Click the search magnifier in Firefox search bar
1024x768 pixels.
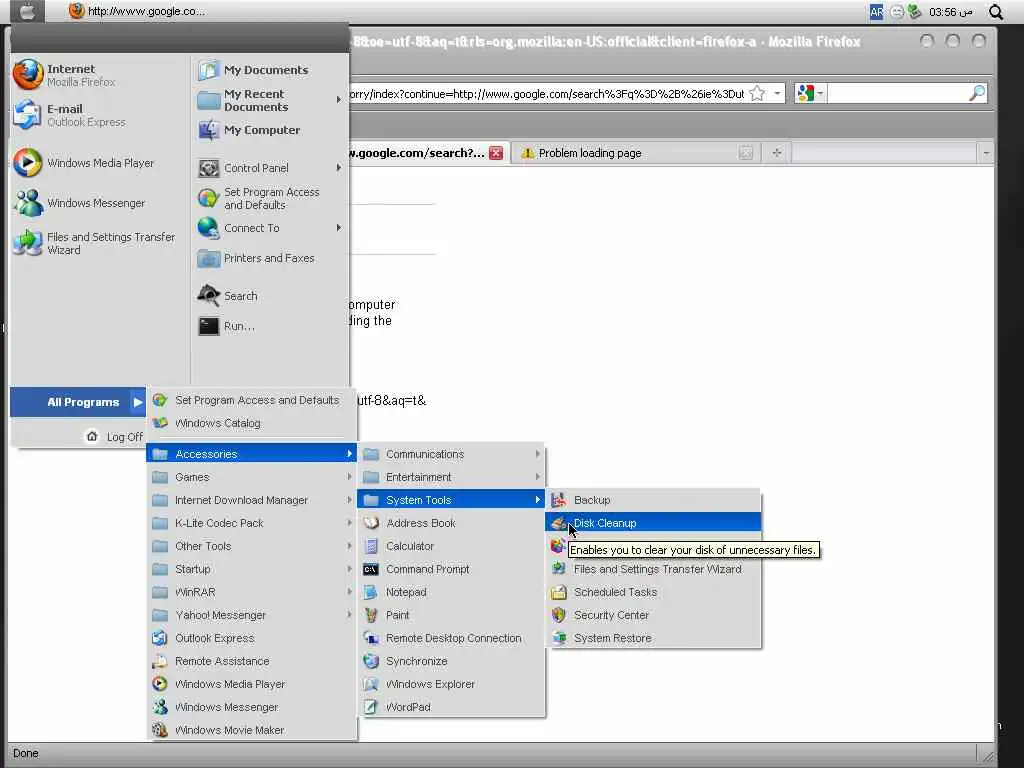(977, 93)
